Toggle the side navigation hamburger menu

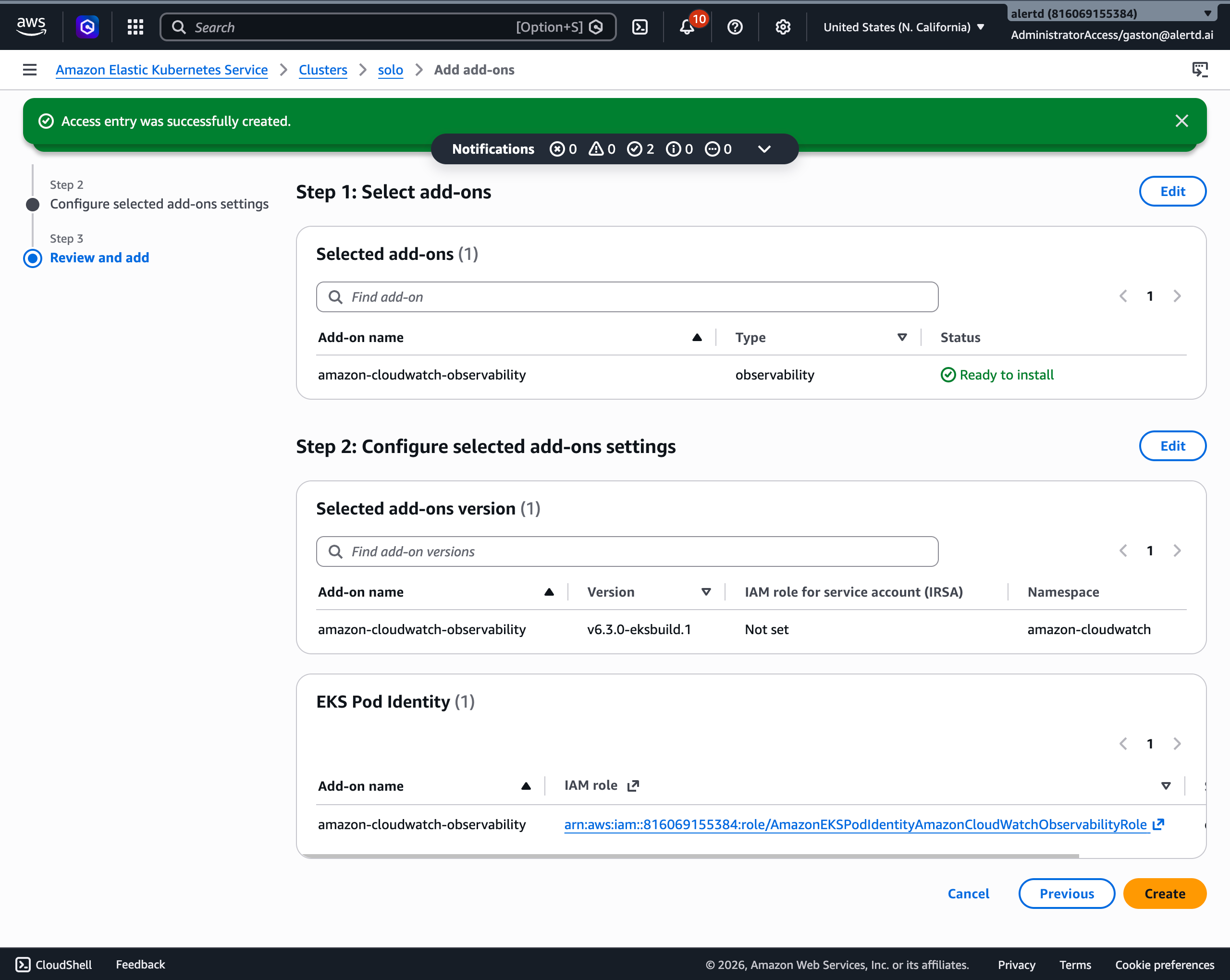coord(30,70)
